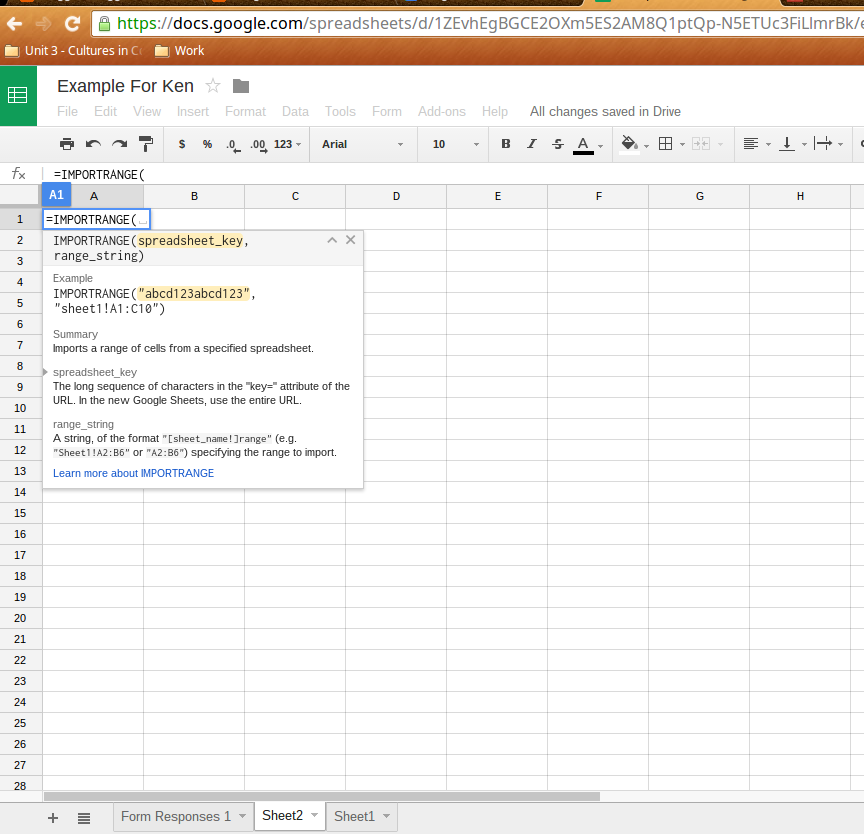This screenshot has height=834, width=864.
Task: Select column D header
Action: 396,196
